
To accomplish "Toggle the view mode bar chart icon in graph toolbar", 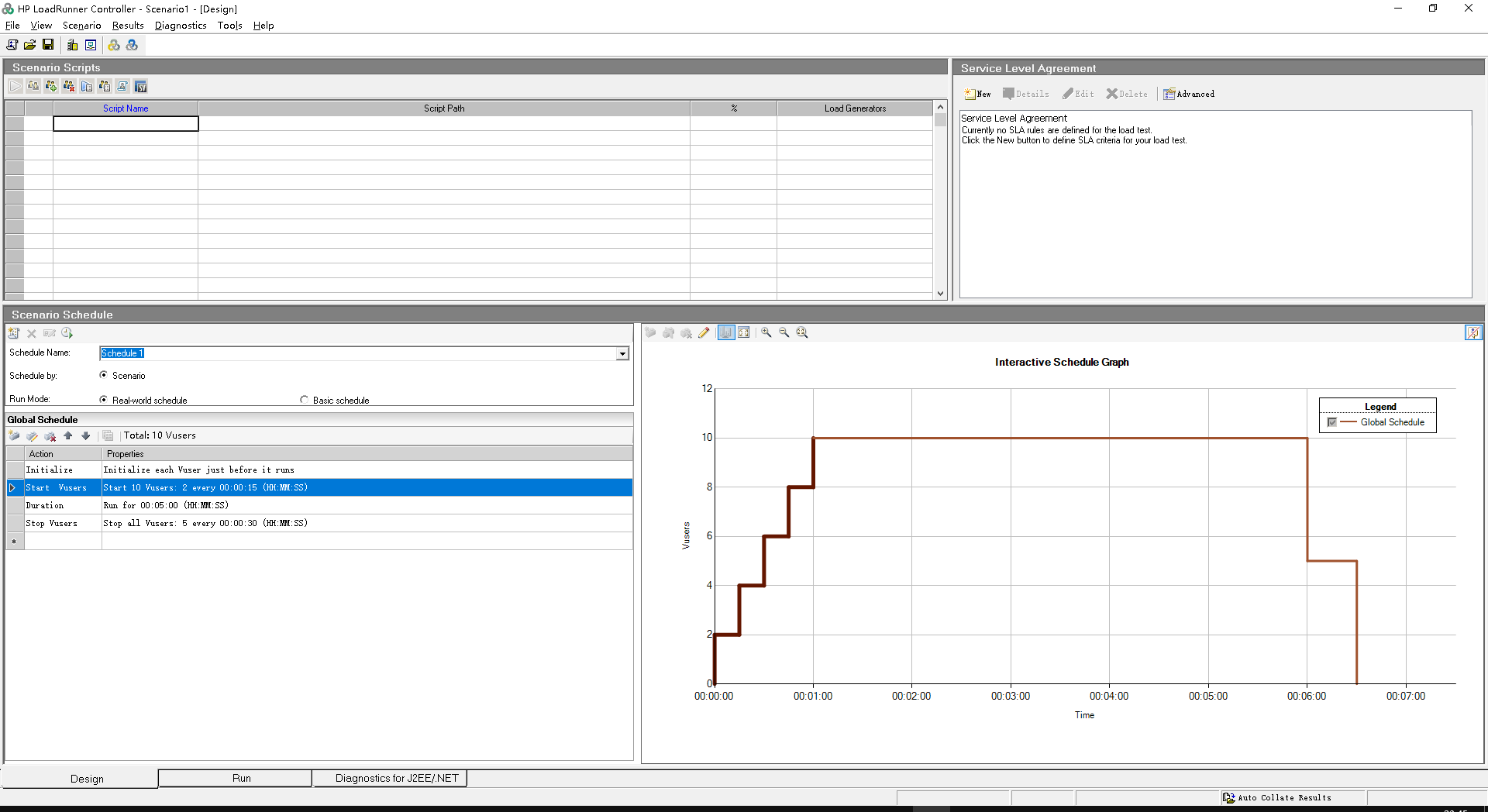I will point(726,332).
